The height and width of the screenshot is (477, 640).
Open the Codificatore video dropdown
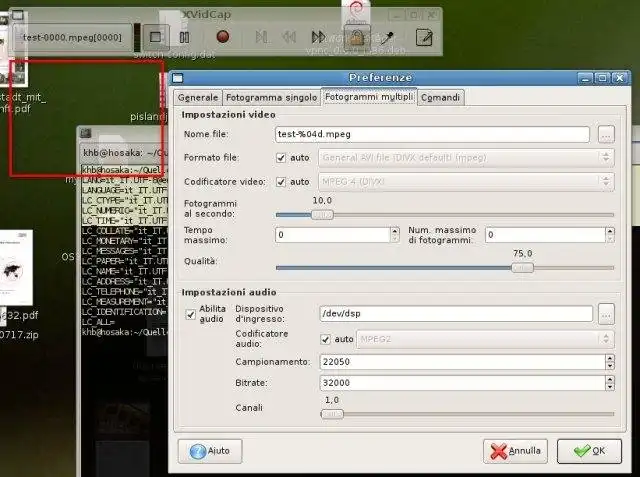(x=466, y=182)
